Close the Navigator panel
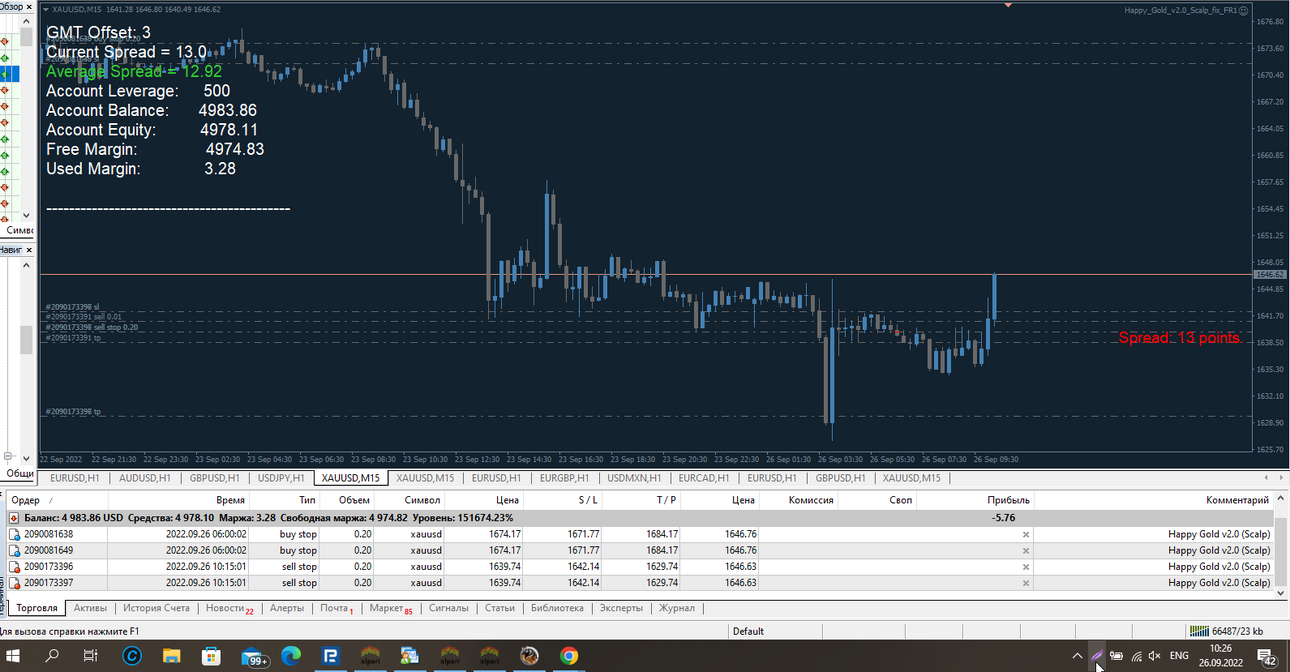Screen dimensions: 1290x672 click(27, 250)
